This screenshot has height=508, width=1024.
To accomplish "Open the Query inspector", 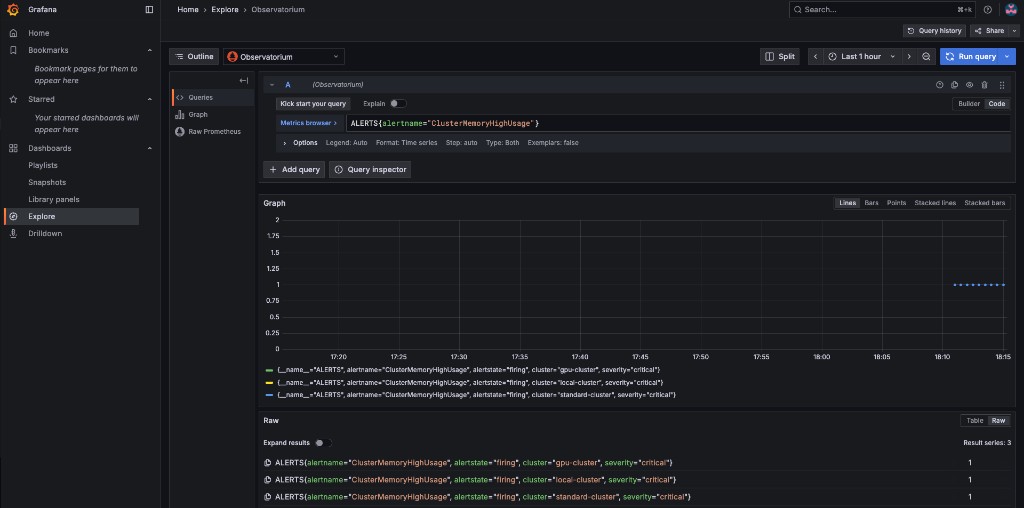I will [x=370, y=170].
